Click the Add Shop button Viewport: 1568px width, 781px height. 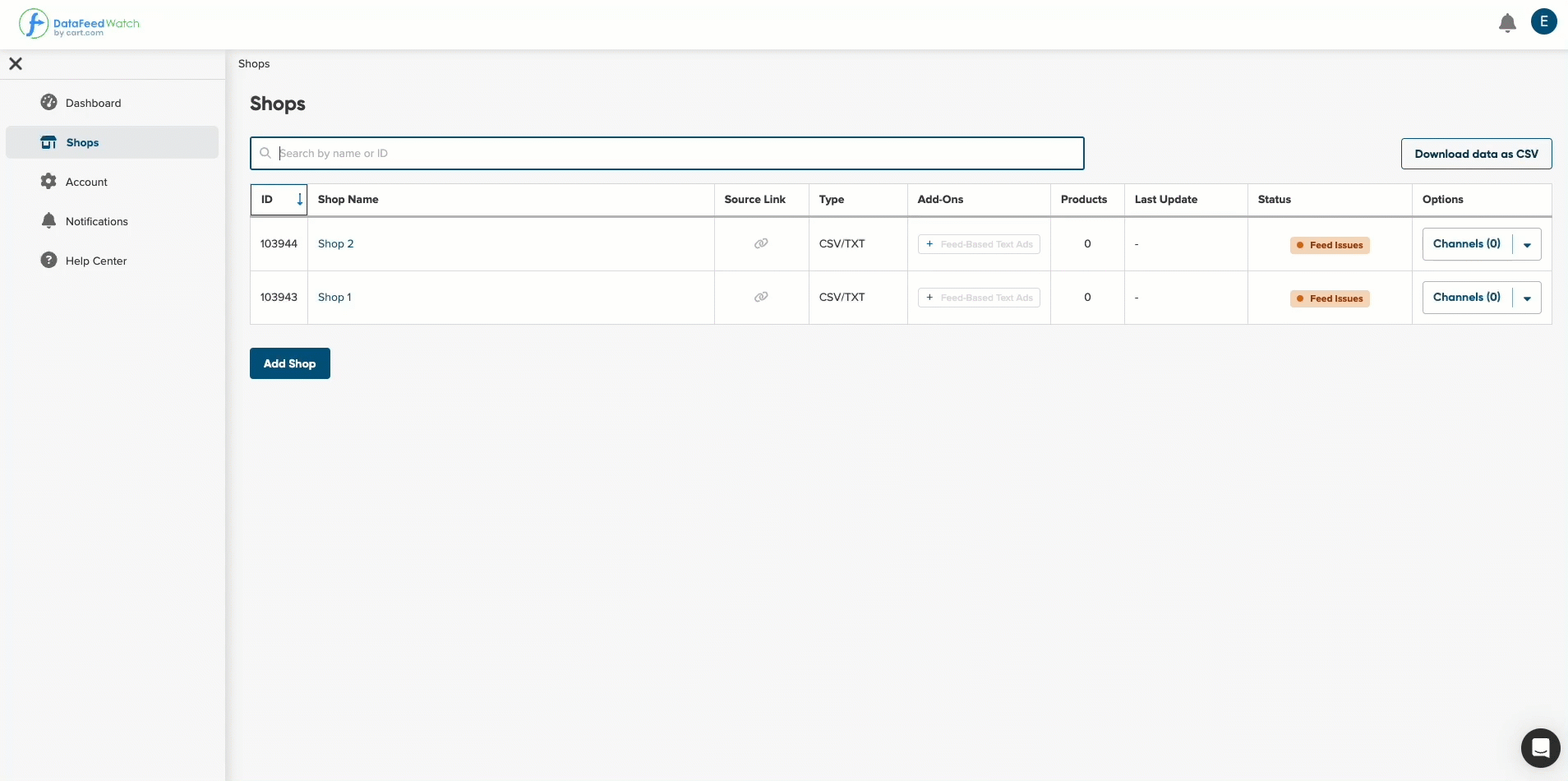pos(290,363)
